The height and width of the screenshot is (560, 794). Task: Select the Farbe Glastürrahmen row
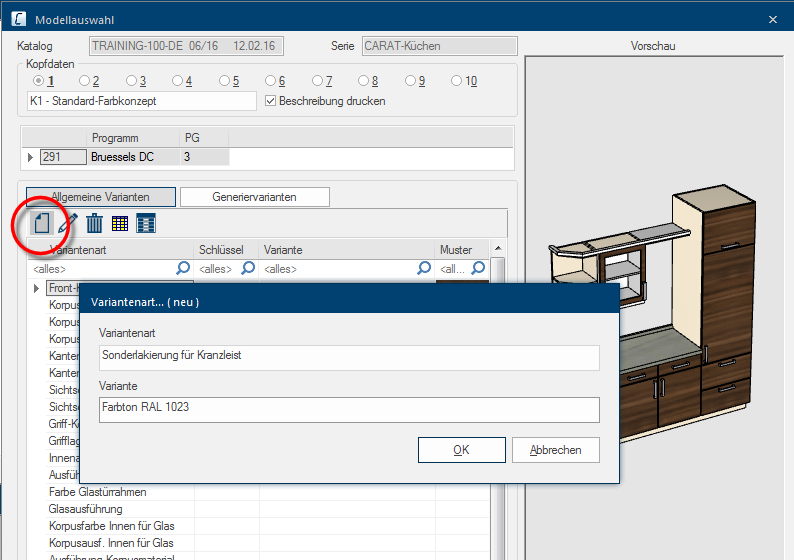coord(268,492)
